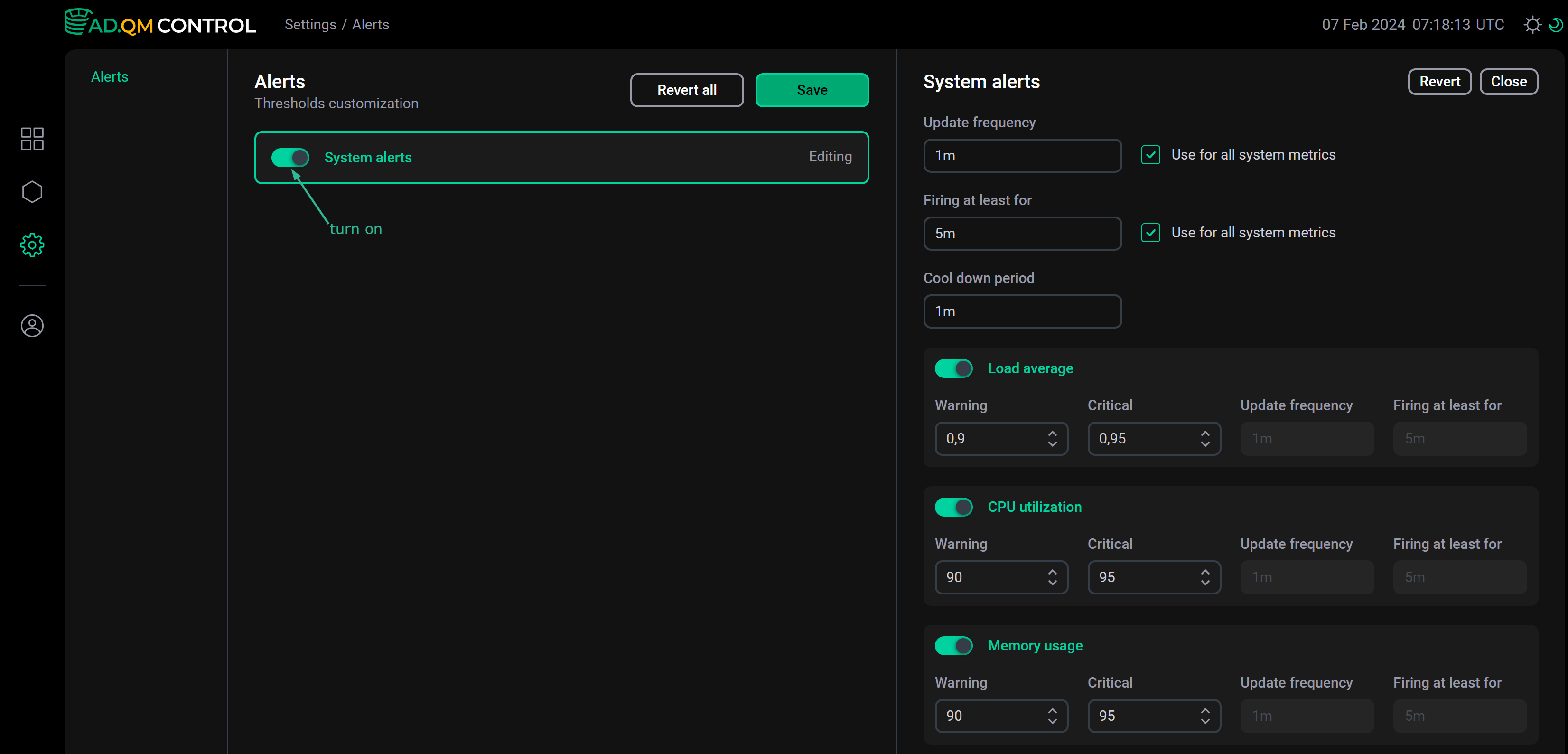Switch to dark theme with the moon icon
1568x754 pixels.
[x=1557, y=24]
